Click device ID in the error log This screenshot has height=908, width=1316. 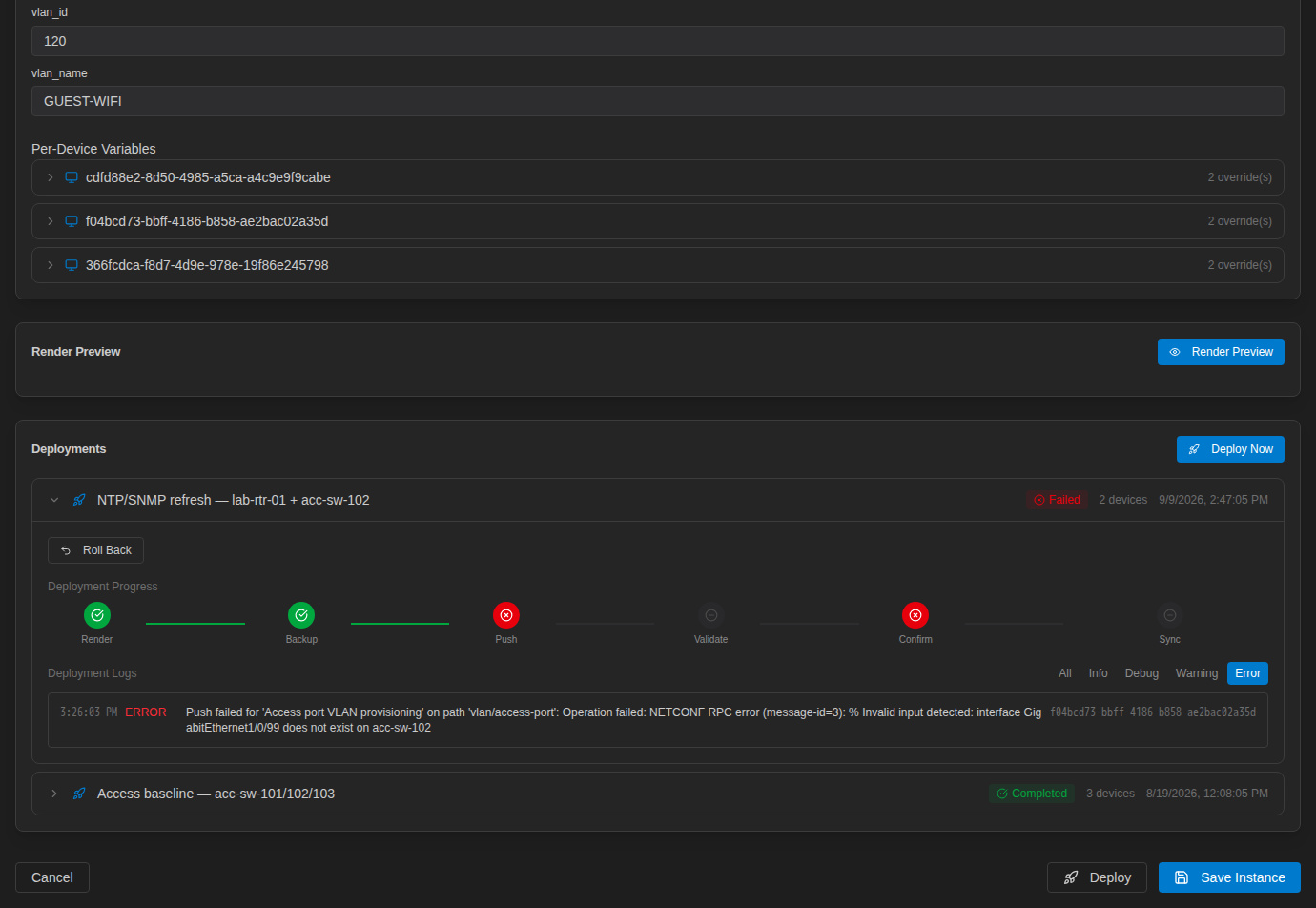point(1153,712)
